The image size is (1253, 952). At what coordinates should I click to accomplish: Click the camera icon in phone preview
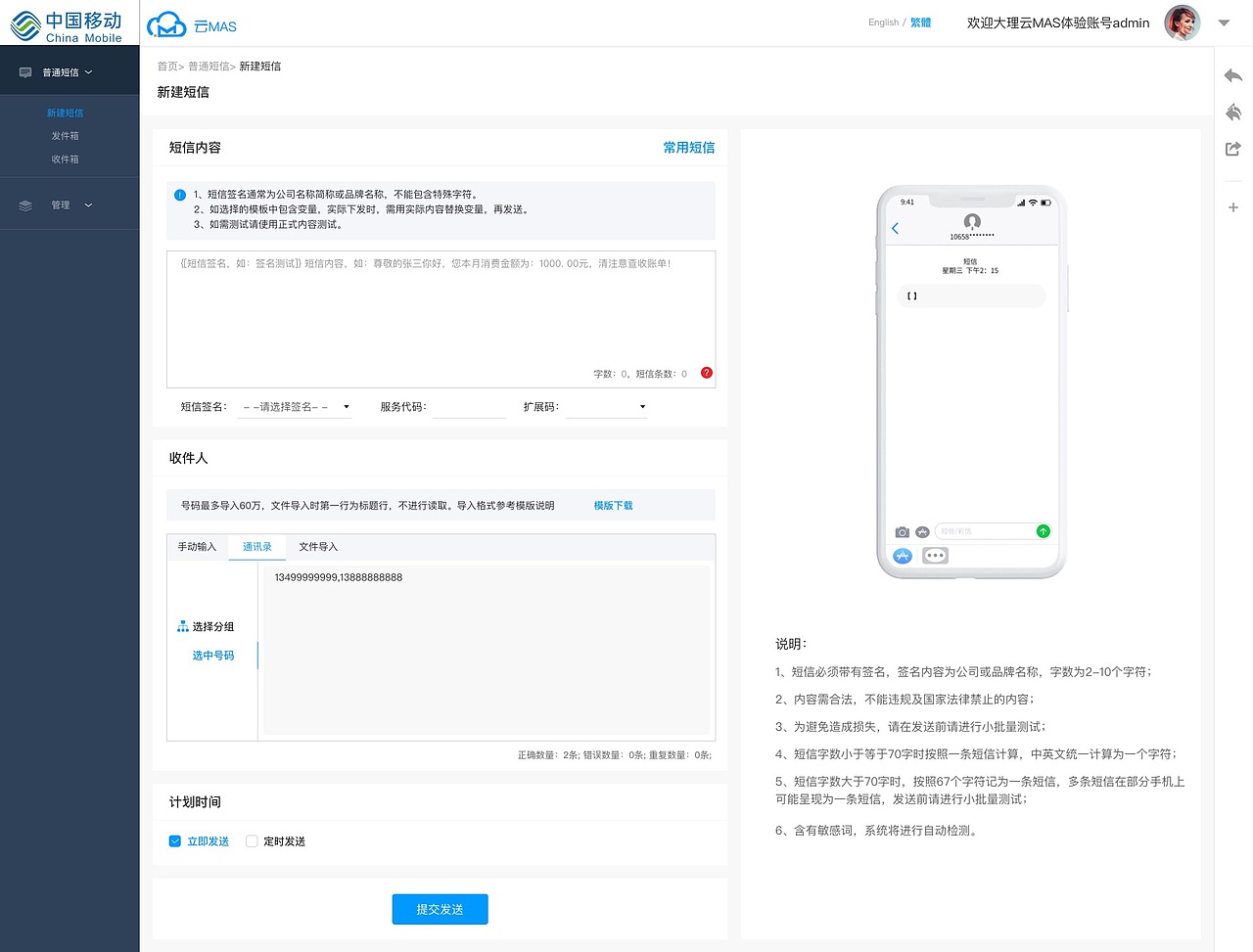point(902,531)
